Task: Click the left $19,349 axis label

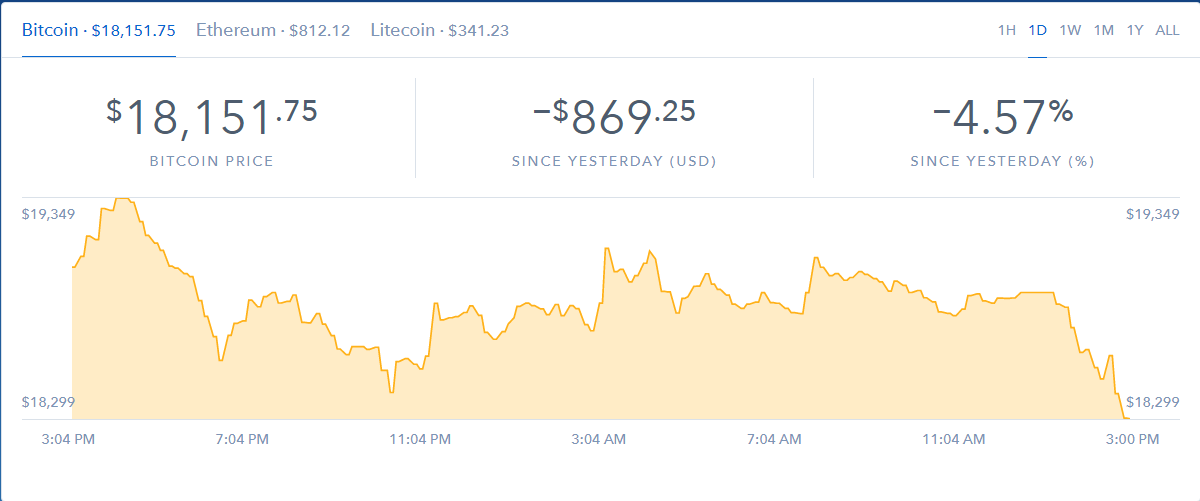Action: (48, 214)
